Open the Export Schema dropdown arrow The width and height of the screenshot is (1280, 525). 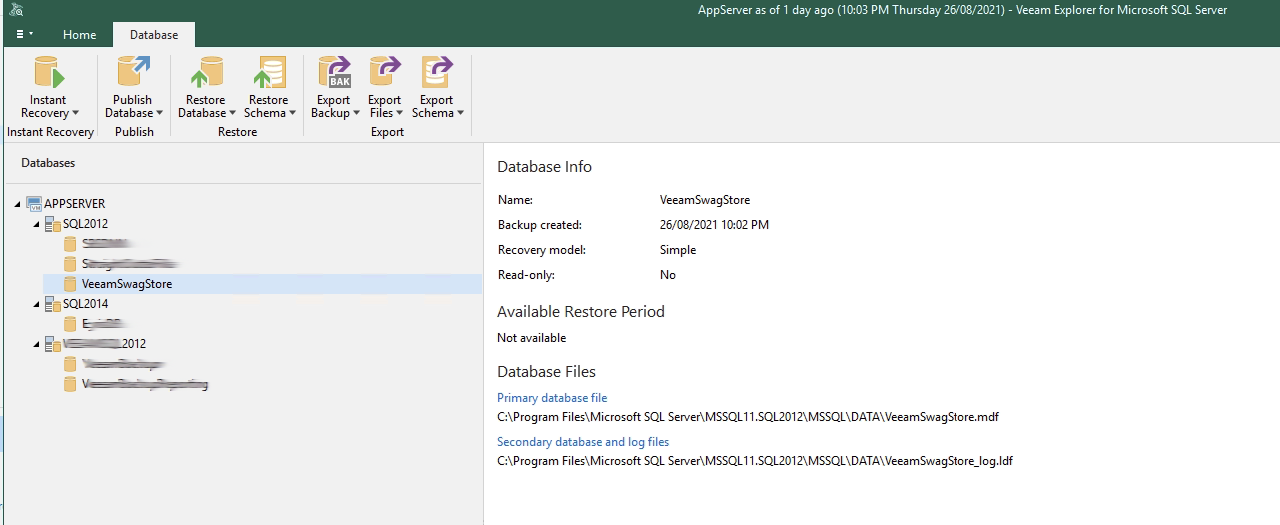[461, 114]
